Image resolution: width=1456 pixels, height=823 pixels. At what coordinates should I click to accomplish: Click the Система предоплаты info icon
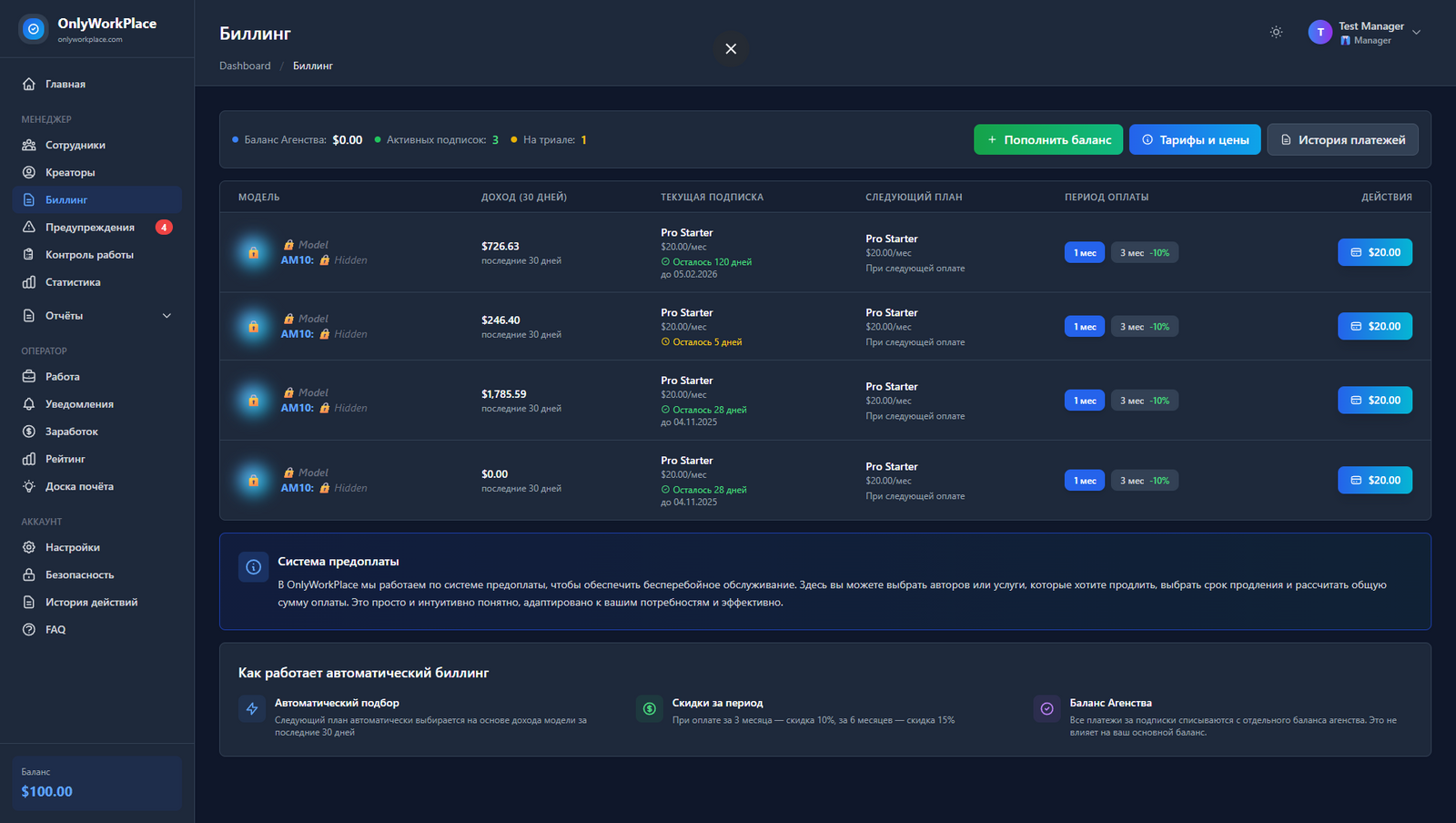pos(253,566)
